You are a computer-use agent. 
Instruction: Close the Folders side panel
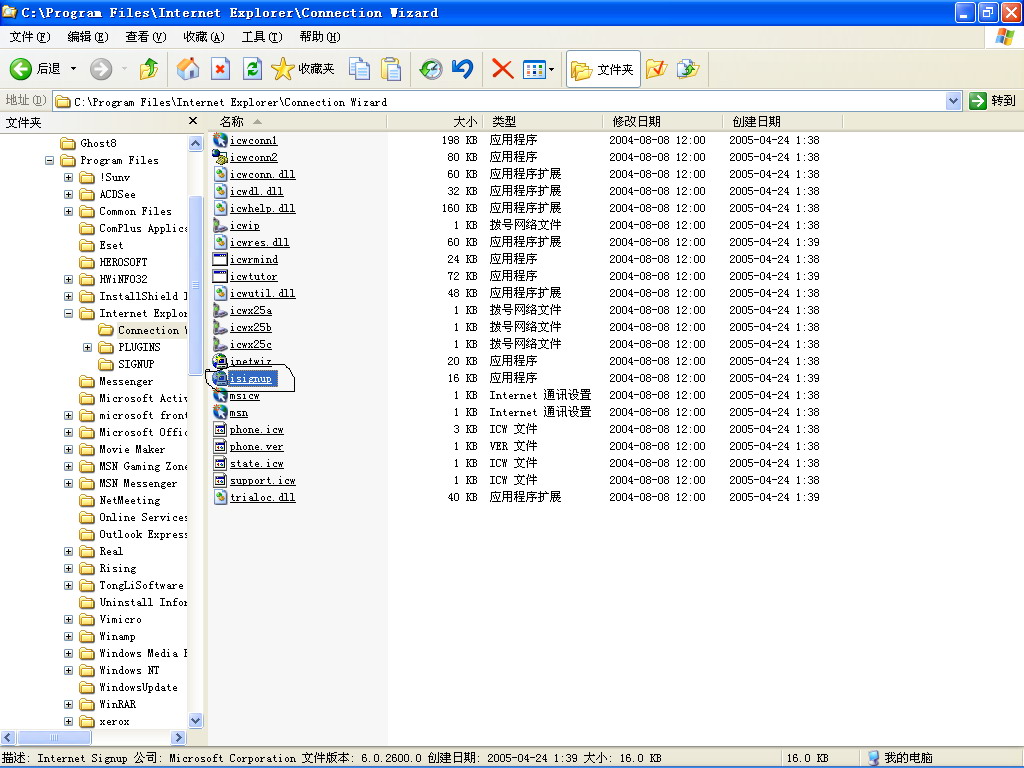[193, 121]
